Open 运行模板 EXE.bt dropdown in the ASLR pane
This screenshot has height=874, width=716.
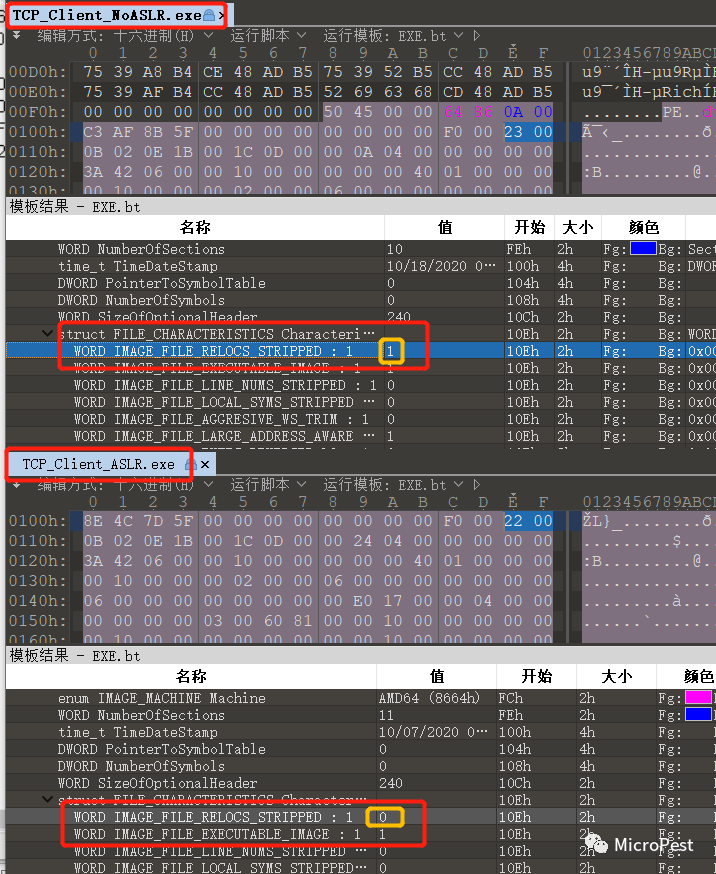point(393,485)
